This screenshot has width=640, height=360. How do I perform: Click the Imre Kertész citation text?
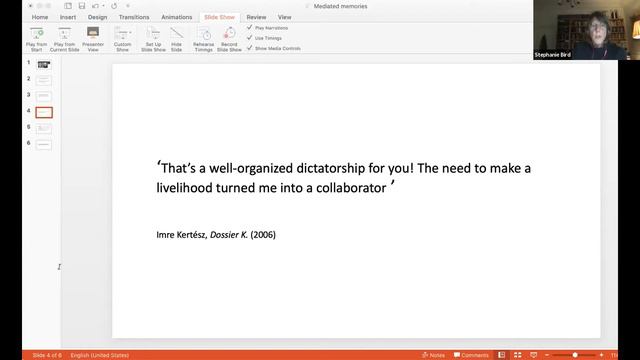(x=216, y=235)
